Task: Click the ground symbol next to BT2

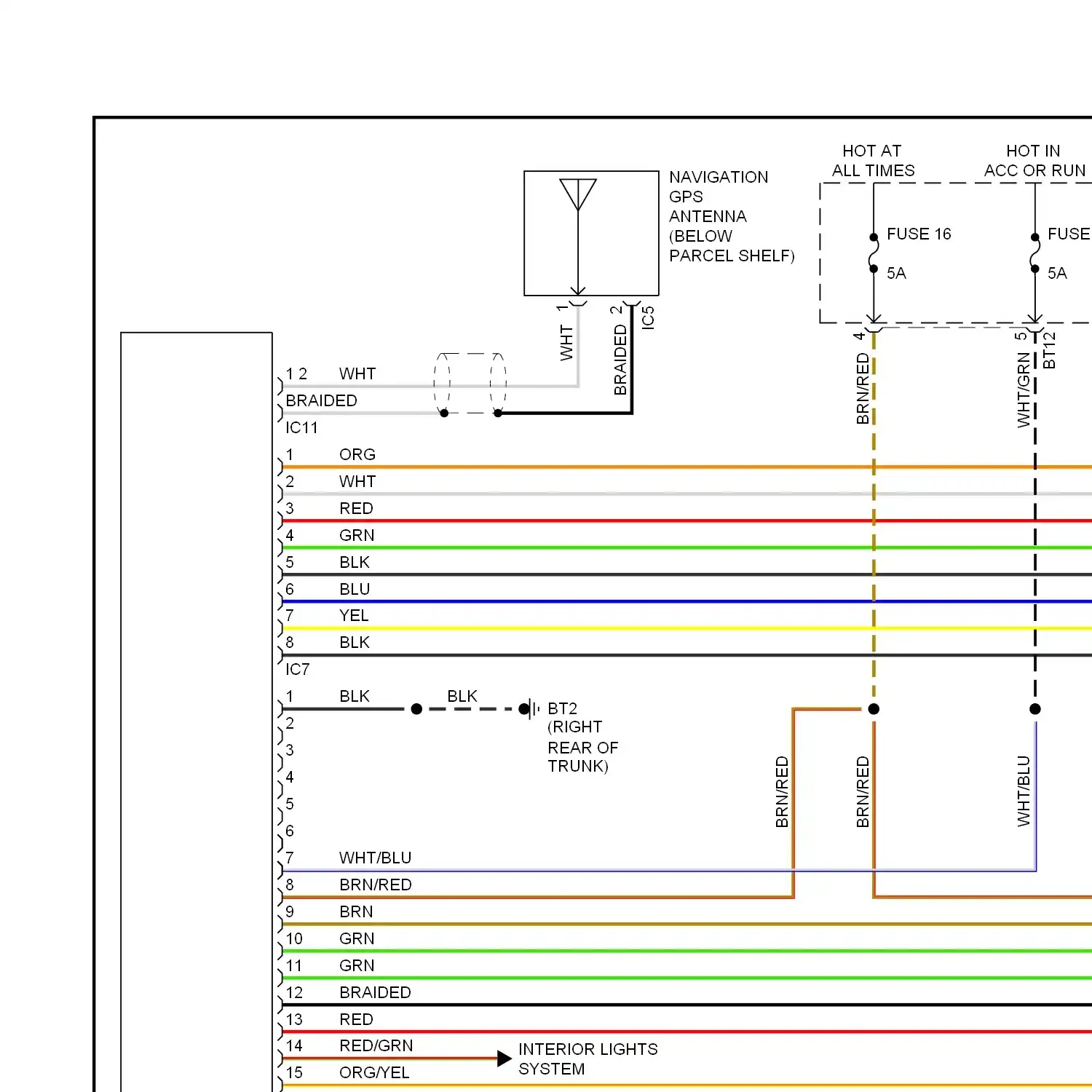Action: [533, 708]
